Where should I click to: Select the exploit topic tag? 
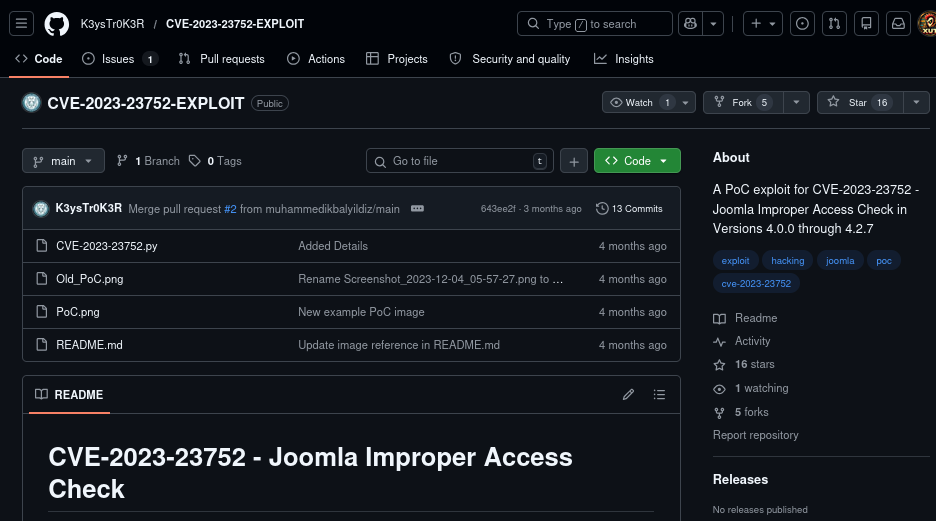point(735,261)
